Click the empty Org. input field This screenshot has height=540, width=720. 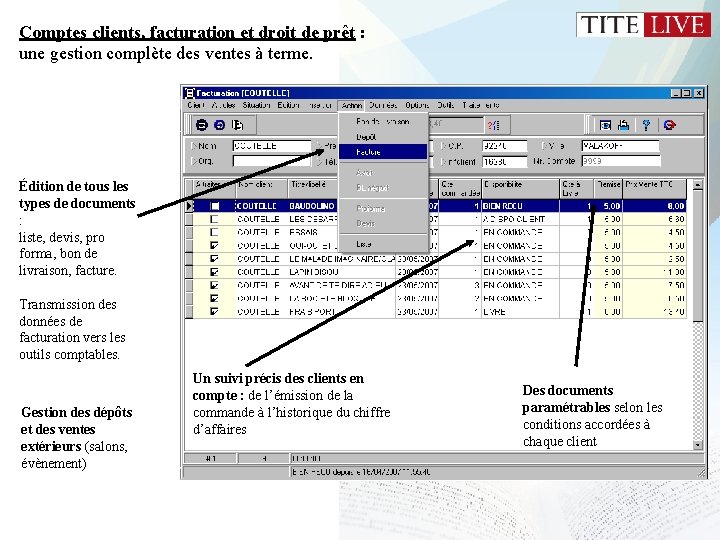(x=272, y=161)
